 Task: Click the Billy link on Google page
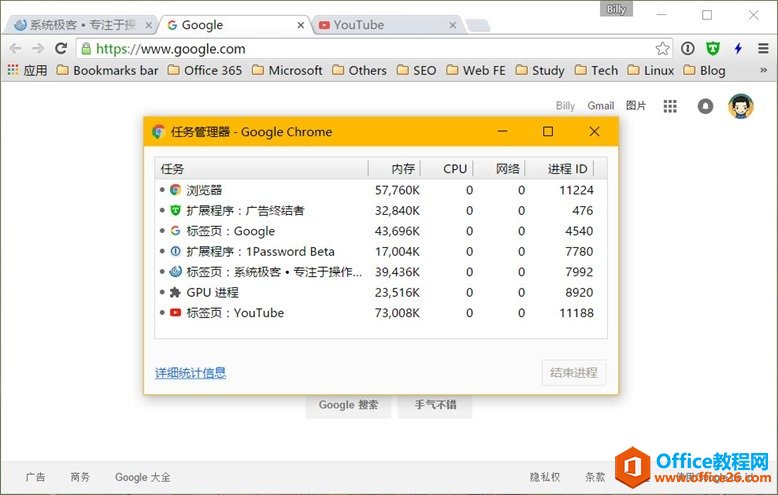[565, 106]
